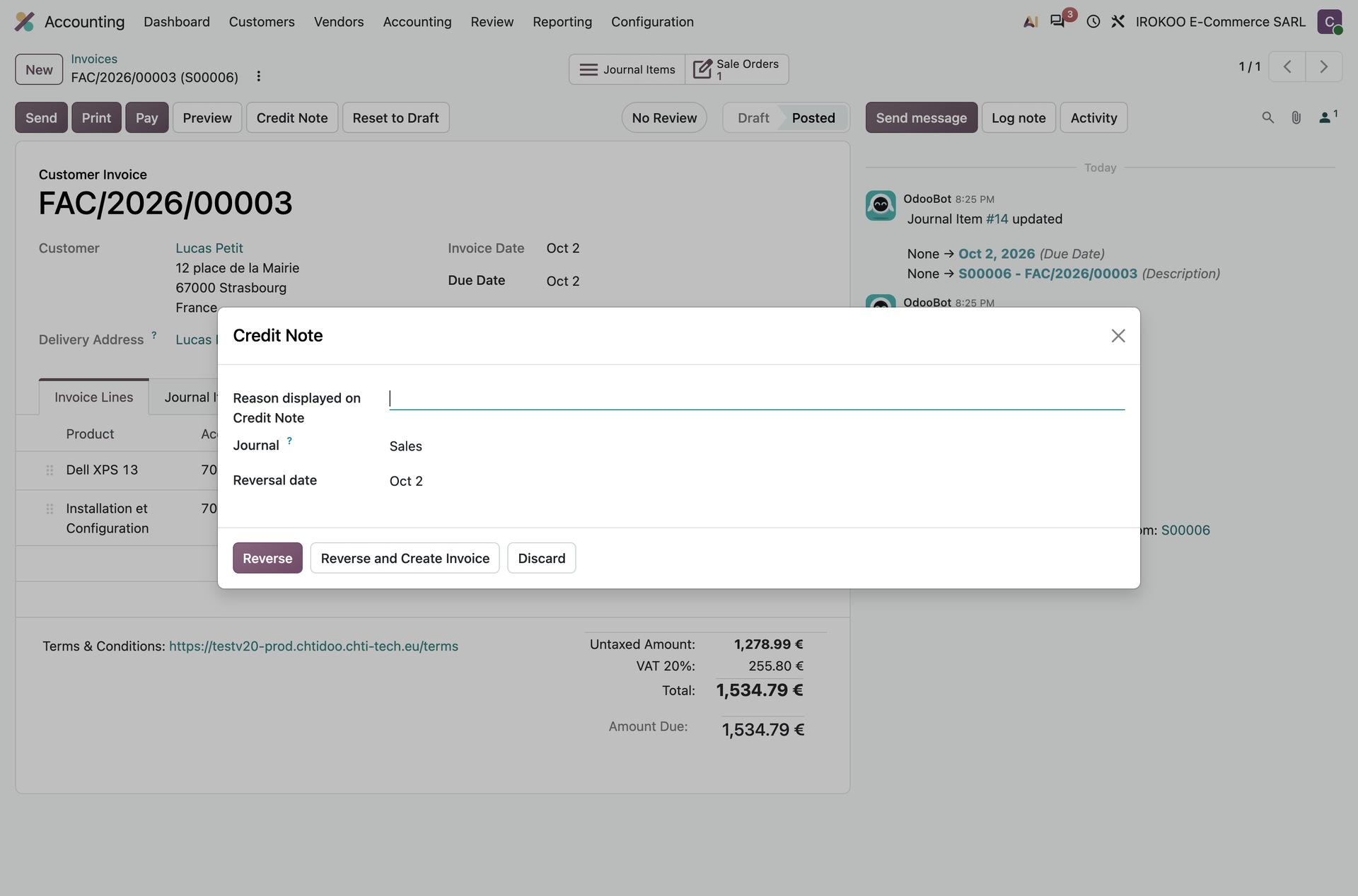Grab the Dell XPS 13 row handle
The image size is (1358, 896).
(x=50, y=470)
